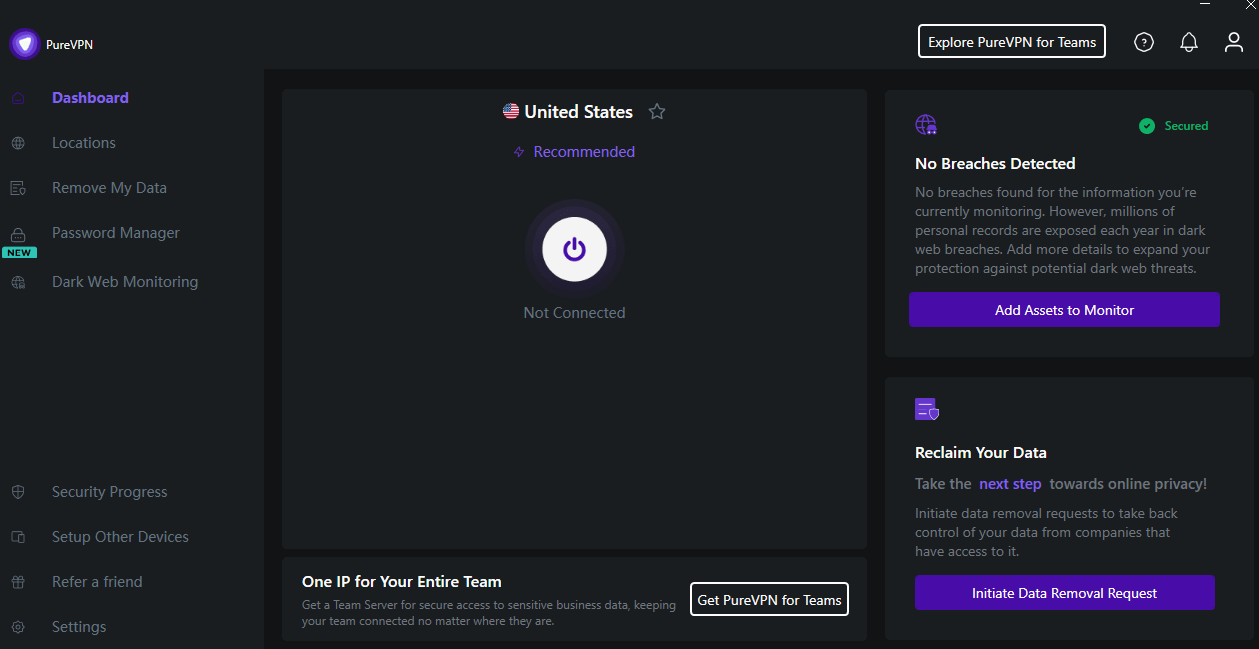
Task: Click the Refer a friend gift icon
Action: 18,582
